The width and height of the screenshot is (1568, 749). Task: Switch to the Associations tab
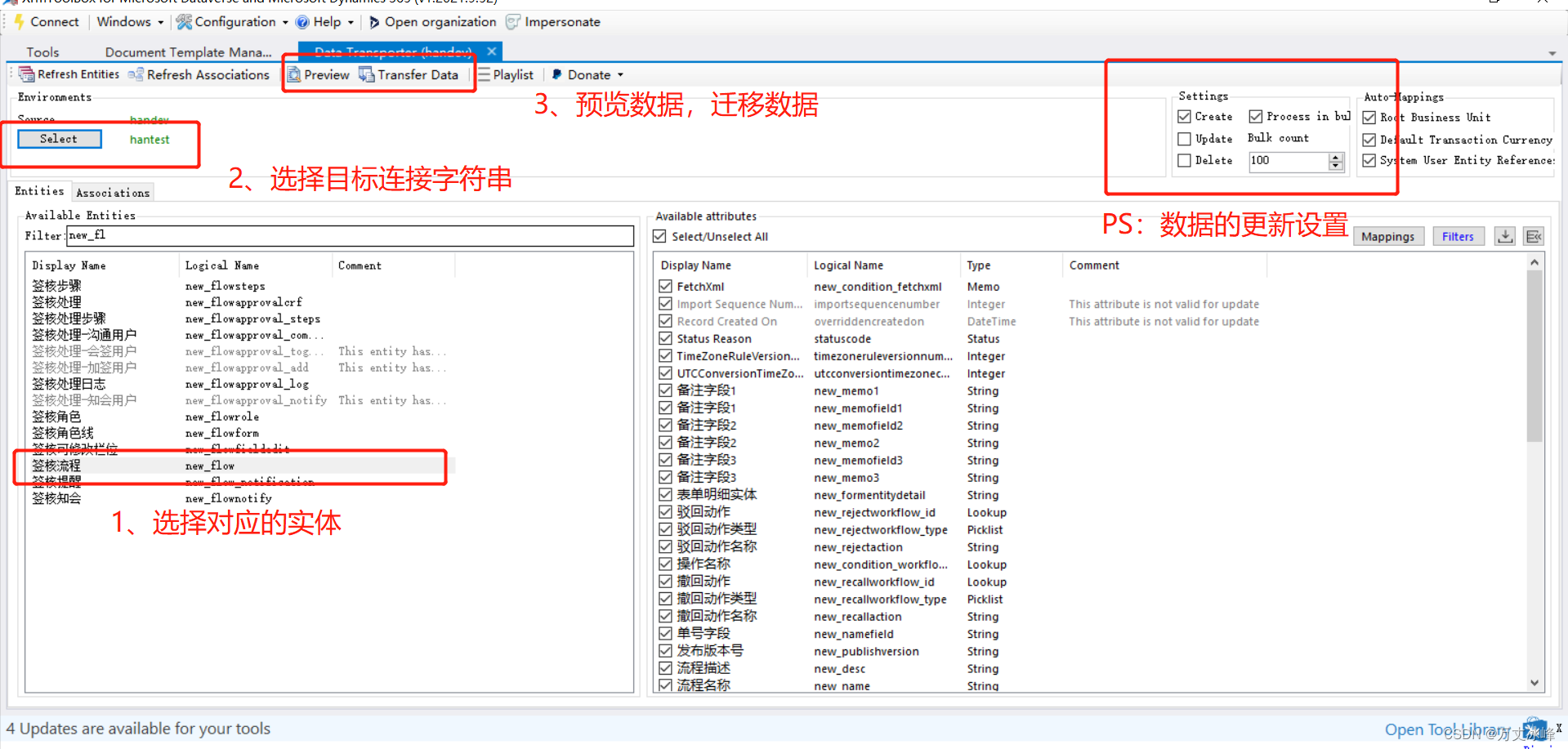[113, 192]
